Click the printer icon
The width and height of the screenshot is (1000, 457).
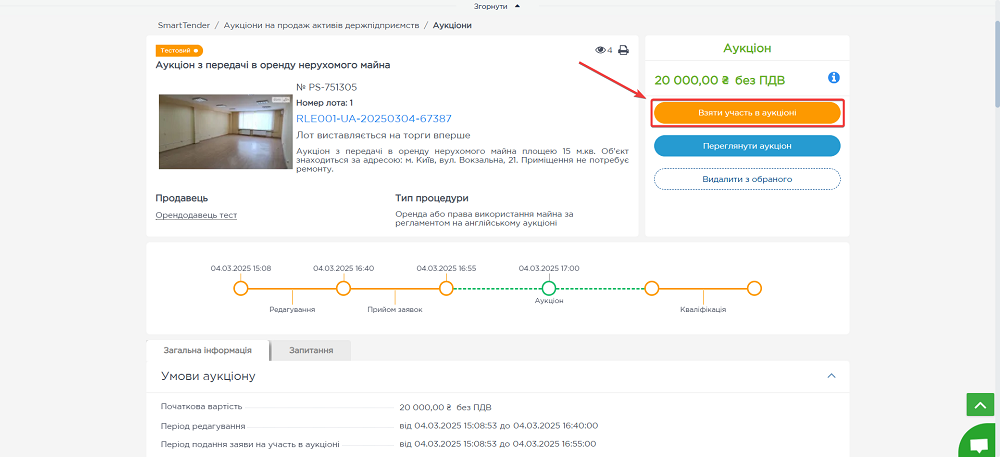(x=623, y=50)
